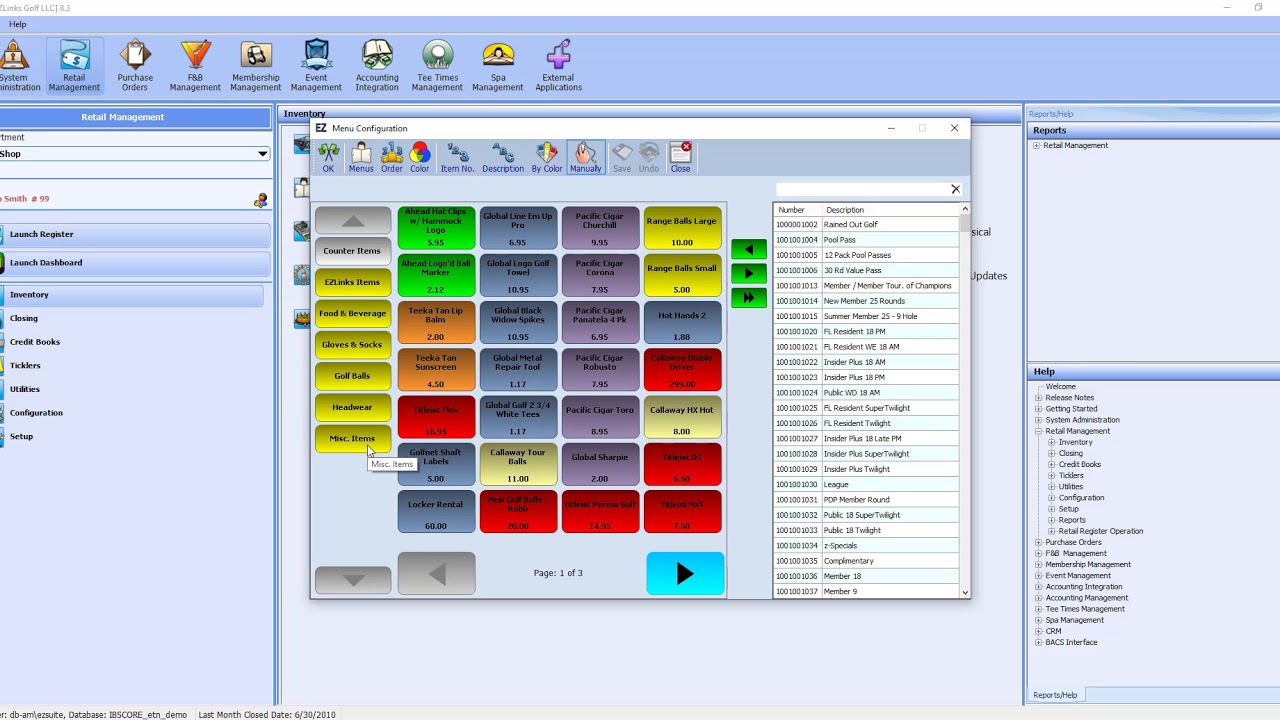This screenshot has width=1280, height=720.
Task: Click Launch Dashboard button
Action: pos(134,263)
